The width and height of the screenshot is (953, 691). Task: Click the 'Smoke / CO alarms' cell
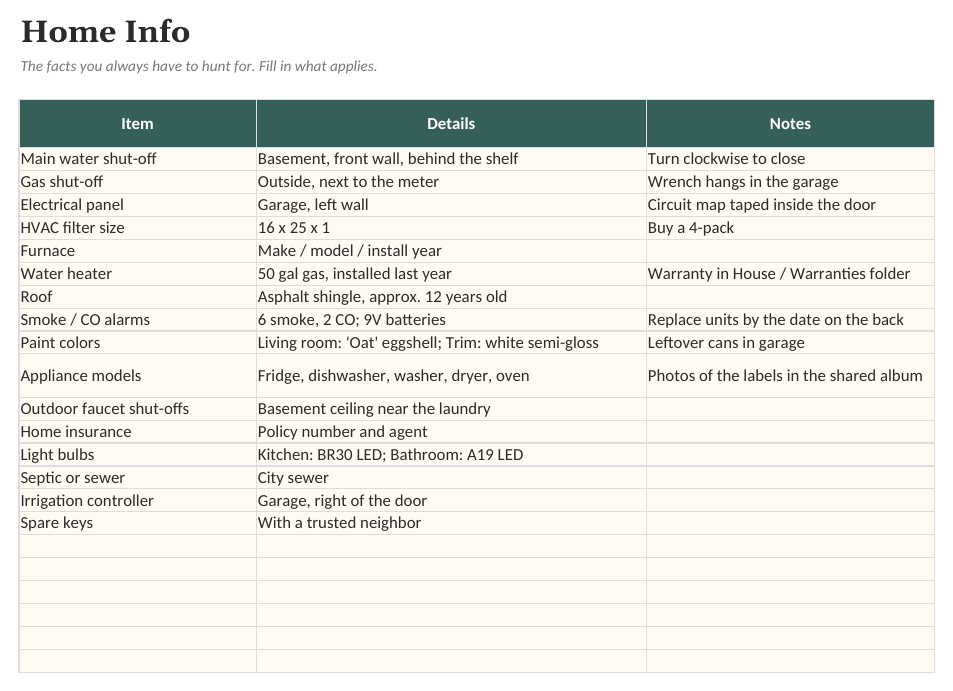(138, 320)
